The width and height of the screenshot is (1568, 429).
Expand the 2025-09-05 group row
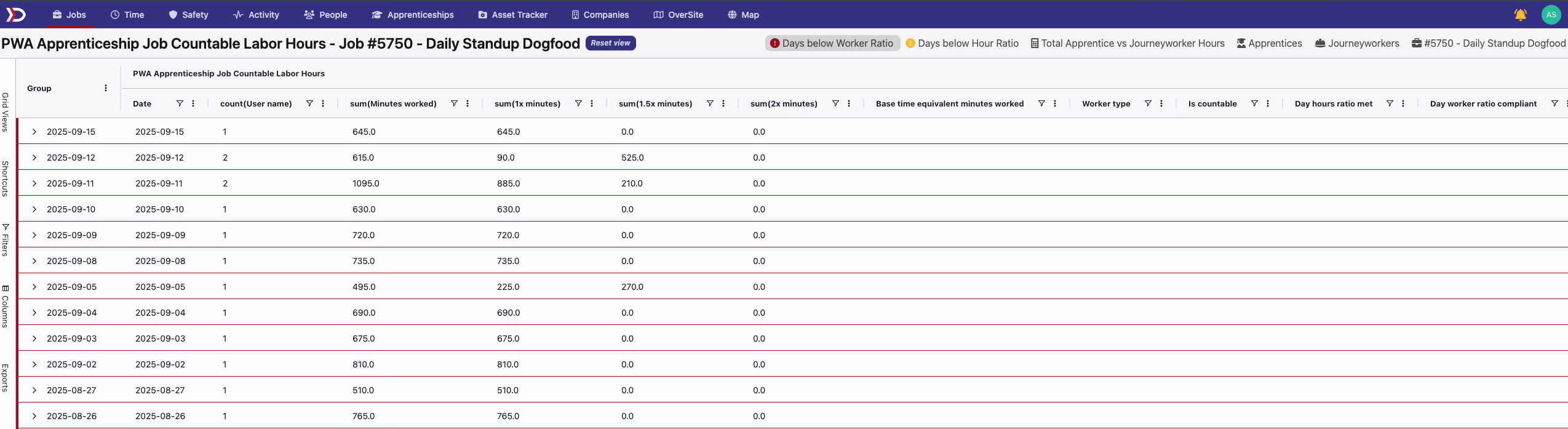coord(34,287)
